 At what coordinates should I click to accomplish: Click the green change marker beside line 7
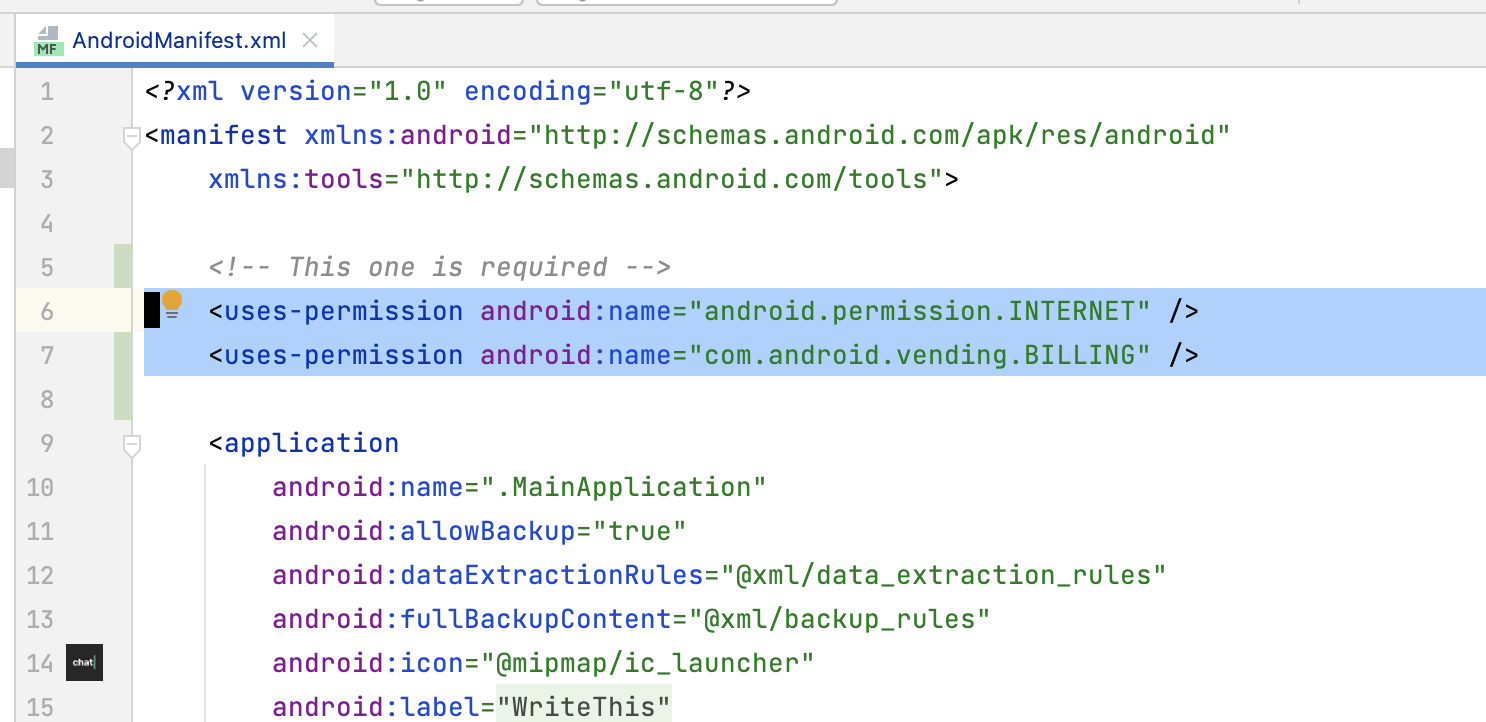pyautogui.click(x=123, y=355)
